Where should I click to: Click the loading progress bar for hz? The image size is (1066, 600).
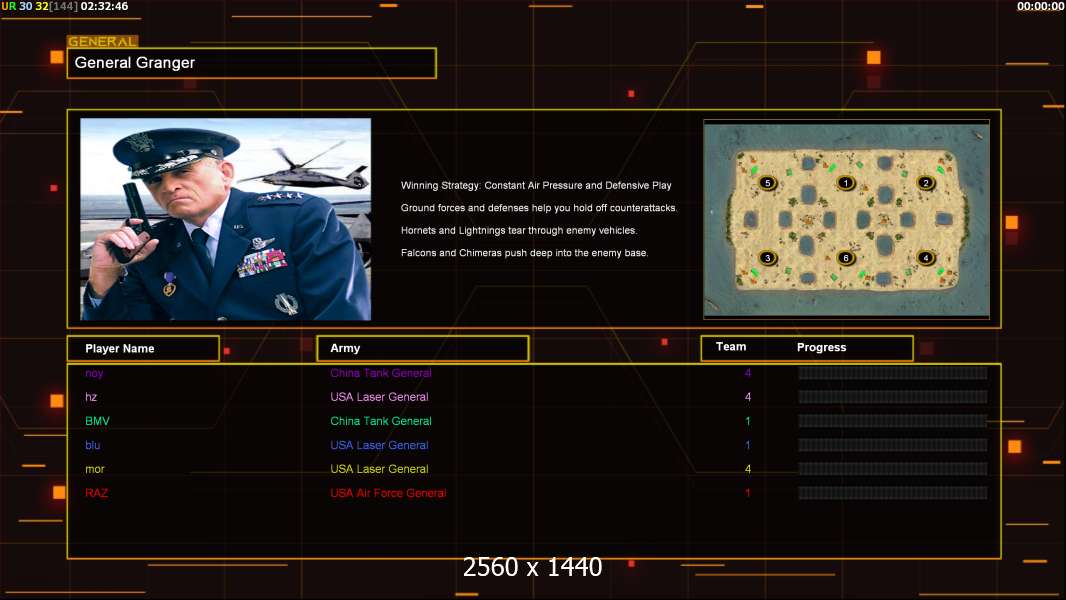pos(892,397)
